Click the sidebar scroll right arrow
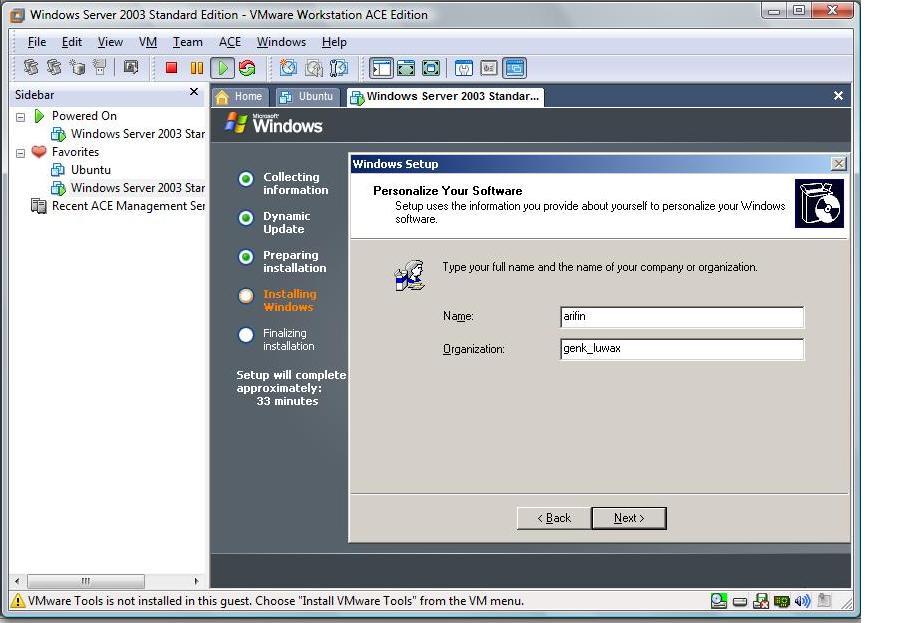Image resolution: width=900 pixels, height=623 pixels. tap(196, 581)
